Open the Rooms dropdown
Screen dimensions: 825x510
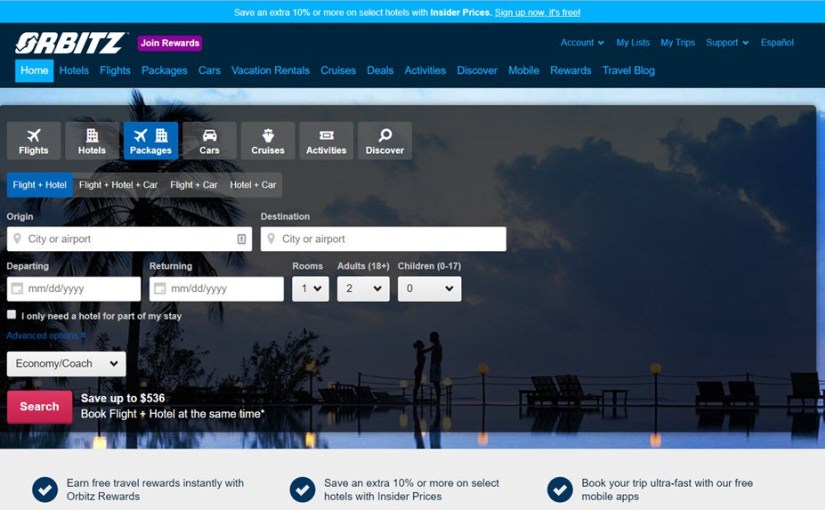pyautogui.click(x=310, y=289)
